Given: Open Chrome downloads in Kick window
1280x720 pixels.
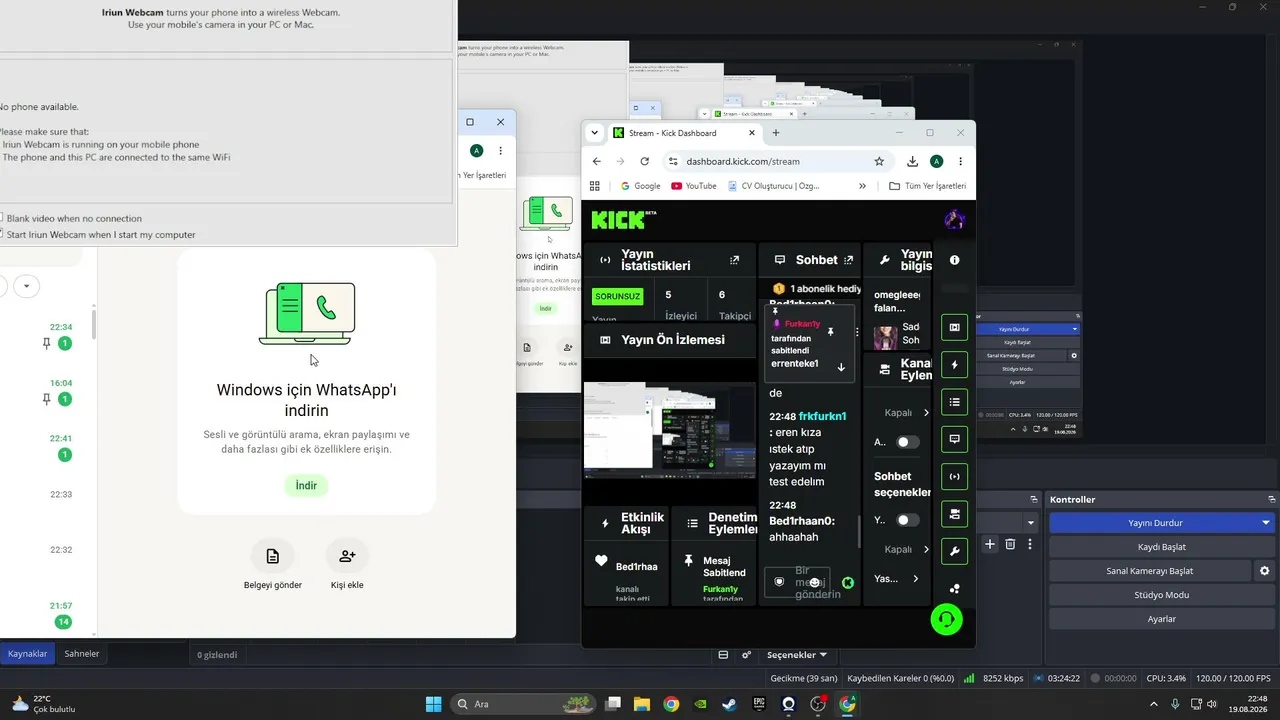Looking at the screenshot, I should (x=912, y=161).
